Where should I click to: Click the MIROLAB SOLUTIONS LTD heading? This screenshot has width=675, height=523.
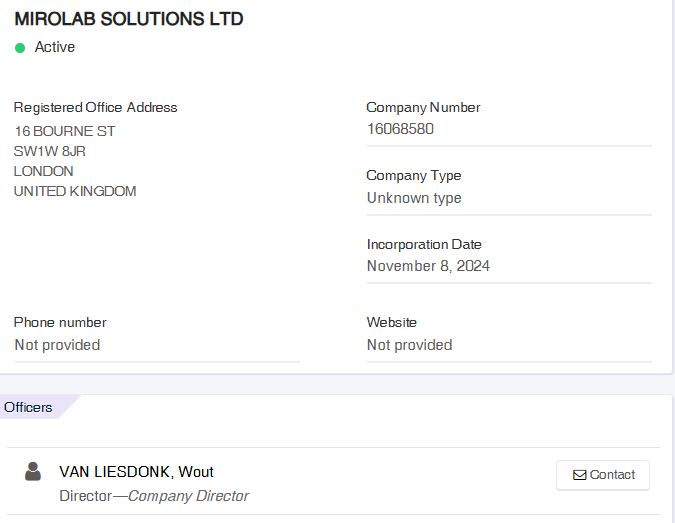[x=129, y=19]
